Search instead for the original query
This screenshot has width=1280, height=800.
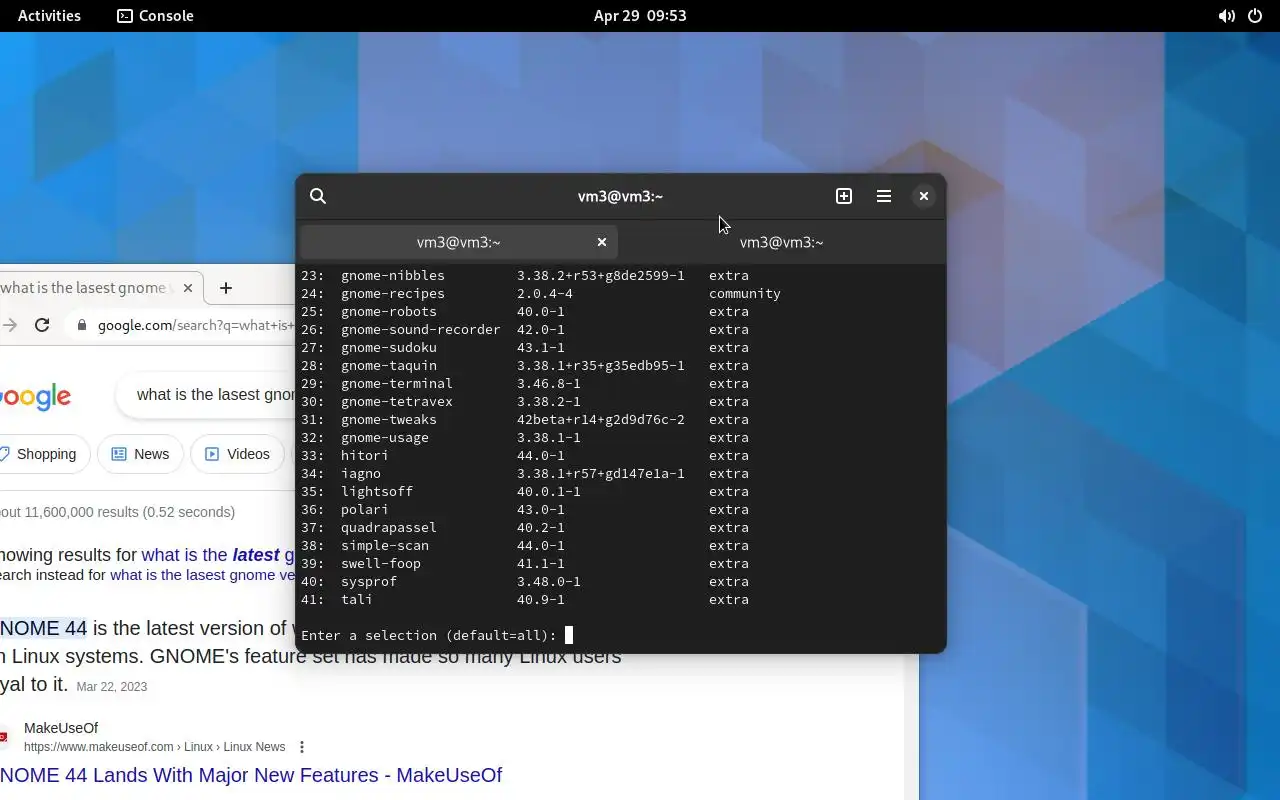202,575
